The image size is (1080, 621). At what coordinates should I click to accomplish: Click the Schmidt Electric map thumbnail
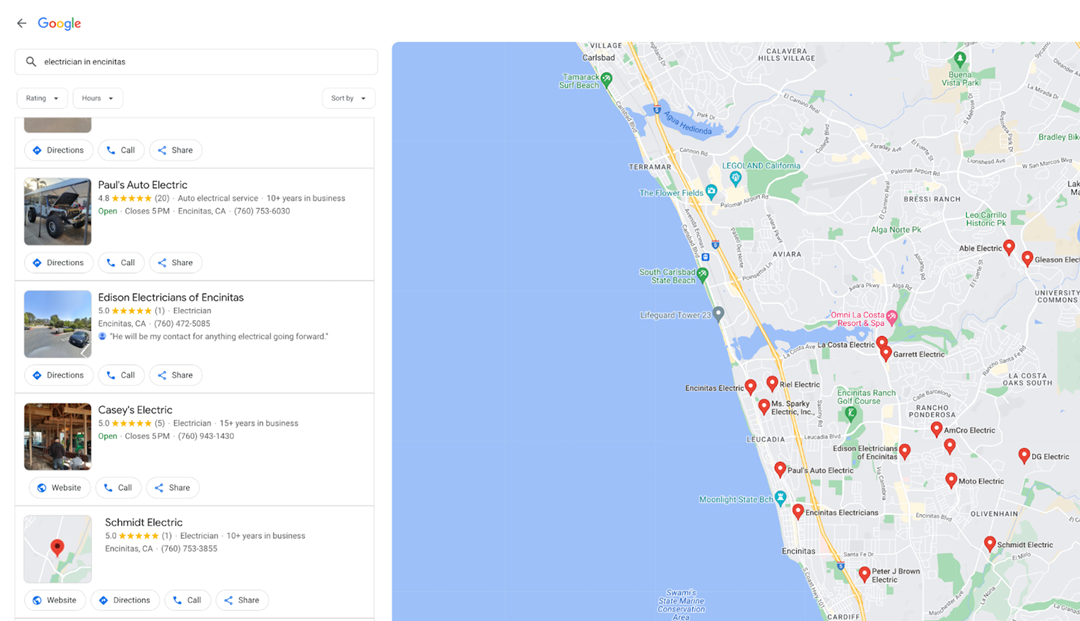pyautogui.click(x=58, y=549)
